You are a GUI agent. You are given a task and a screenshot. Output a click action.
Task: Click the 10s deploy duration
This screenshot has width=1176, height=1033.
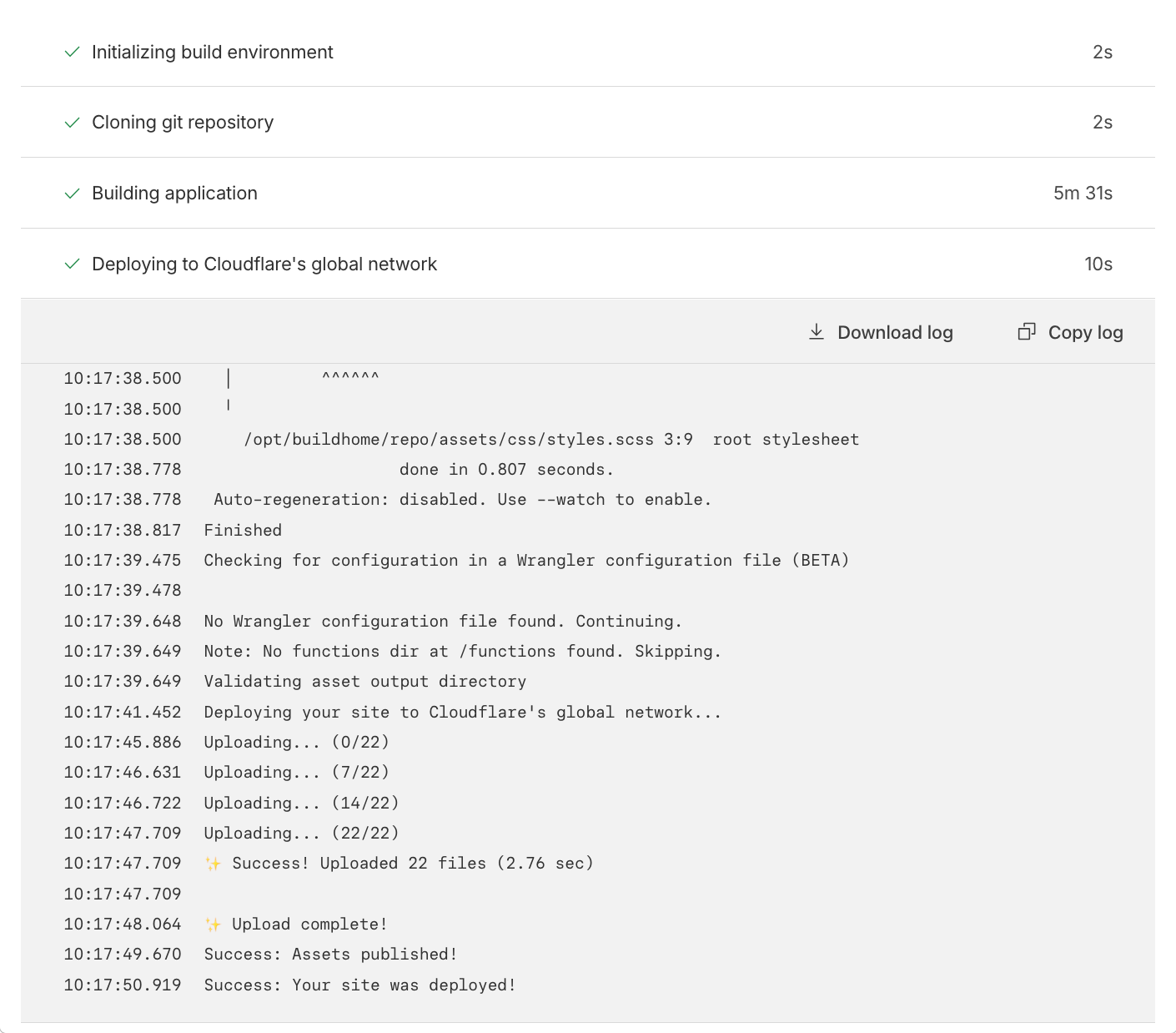pyautogui.click(x=1098, y=264)
